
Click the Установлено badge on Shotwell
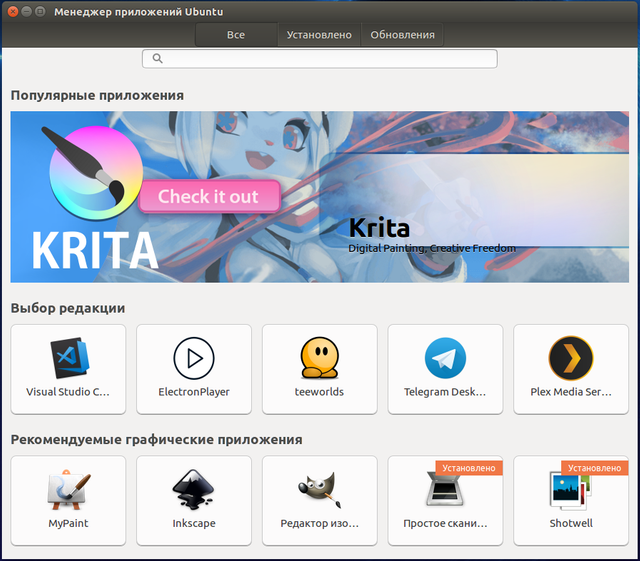(595, 468)
